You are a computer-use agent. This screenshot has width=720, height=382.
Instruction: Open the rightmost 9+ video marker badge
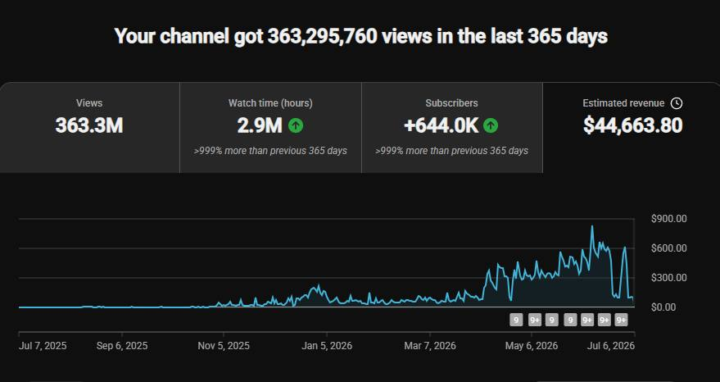[x=621, y=320]
